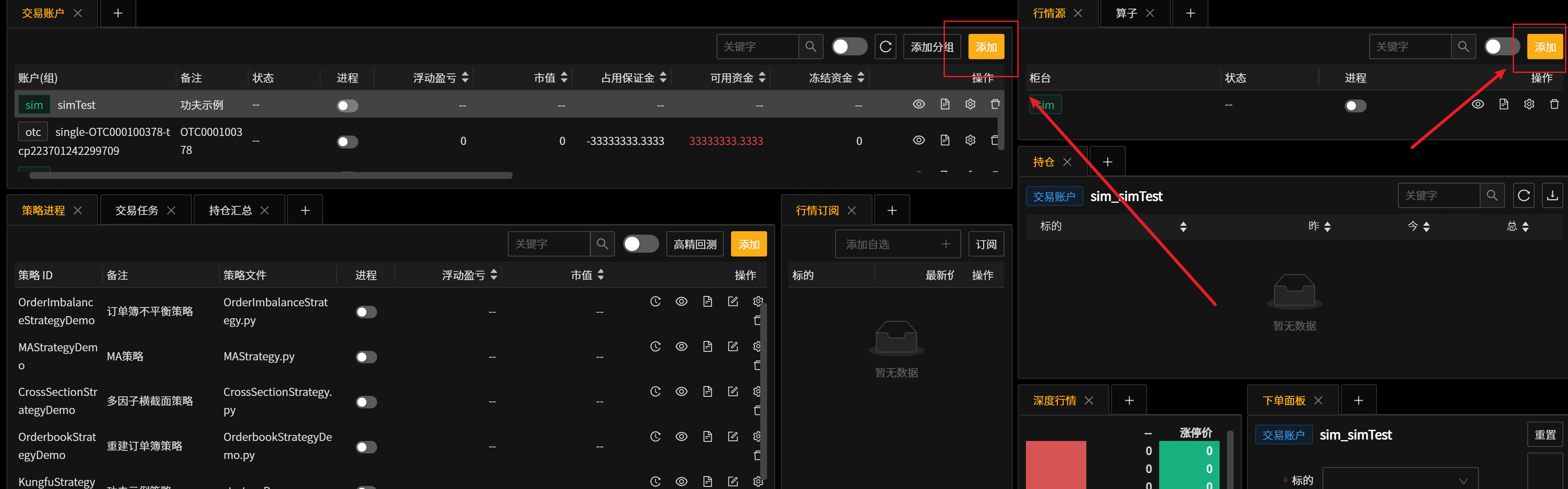This screenshot has width=1568, height=489.
Task: Click search icon in trading account panel
Action: point(810,47)
